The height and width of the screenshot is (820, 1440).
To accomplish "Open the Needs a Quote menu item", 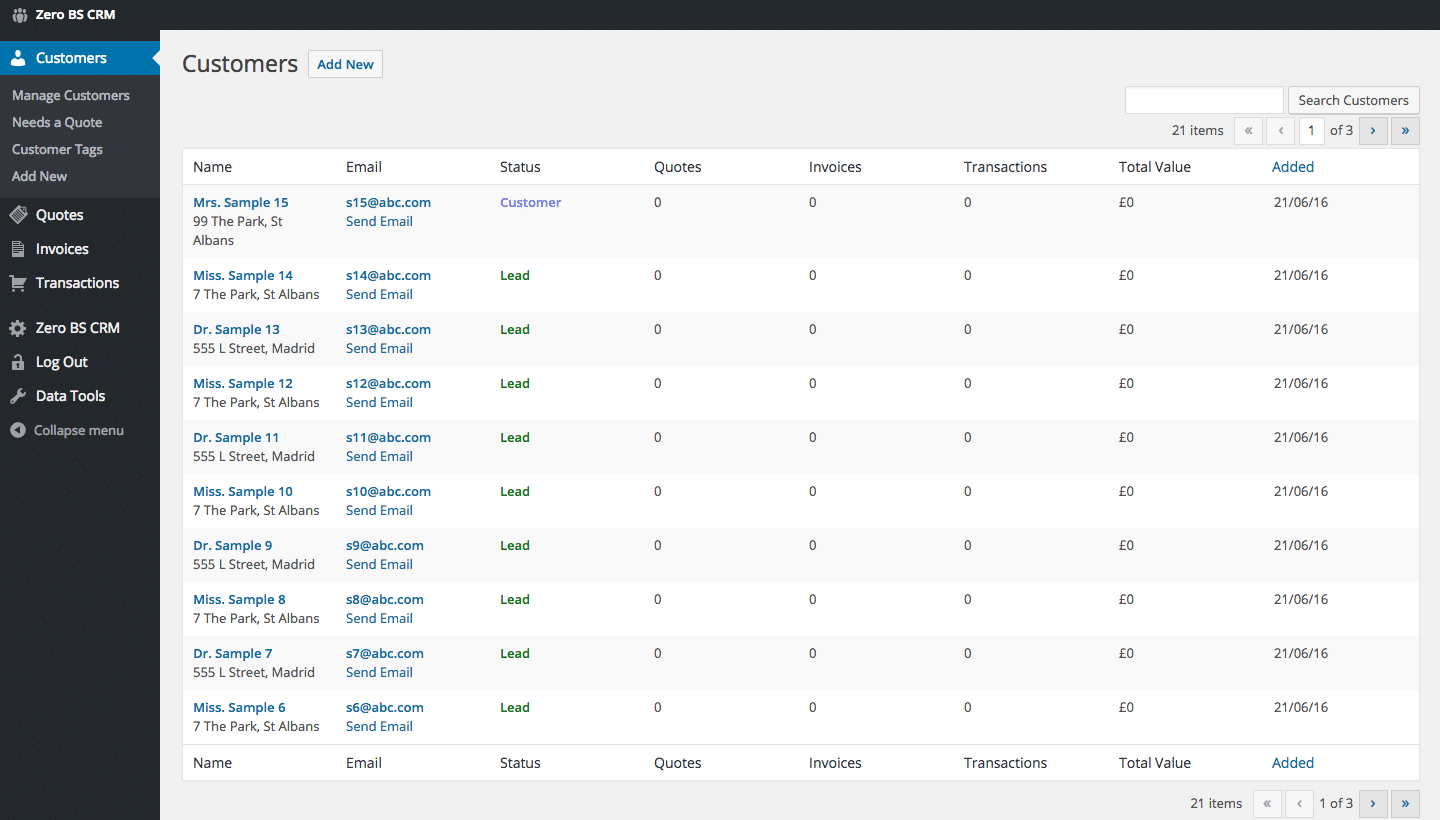I will click(x=56, y=122).
